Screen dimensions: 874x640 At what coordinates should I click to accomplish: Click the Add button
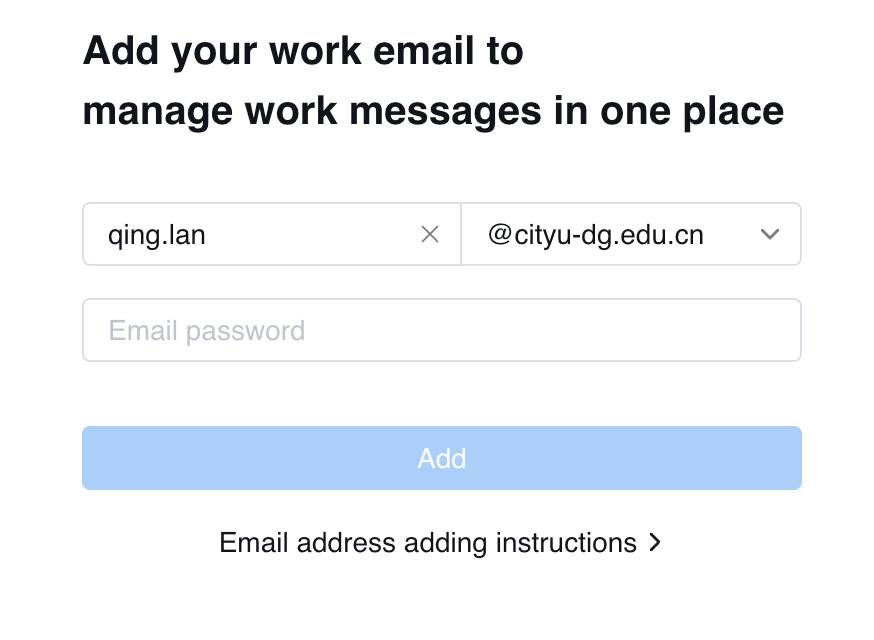coord(441,458)
